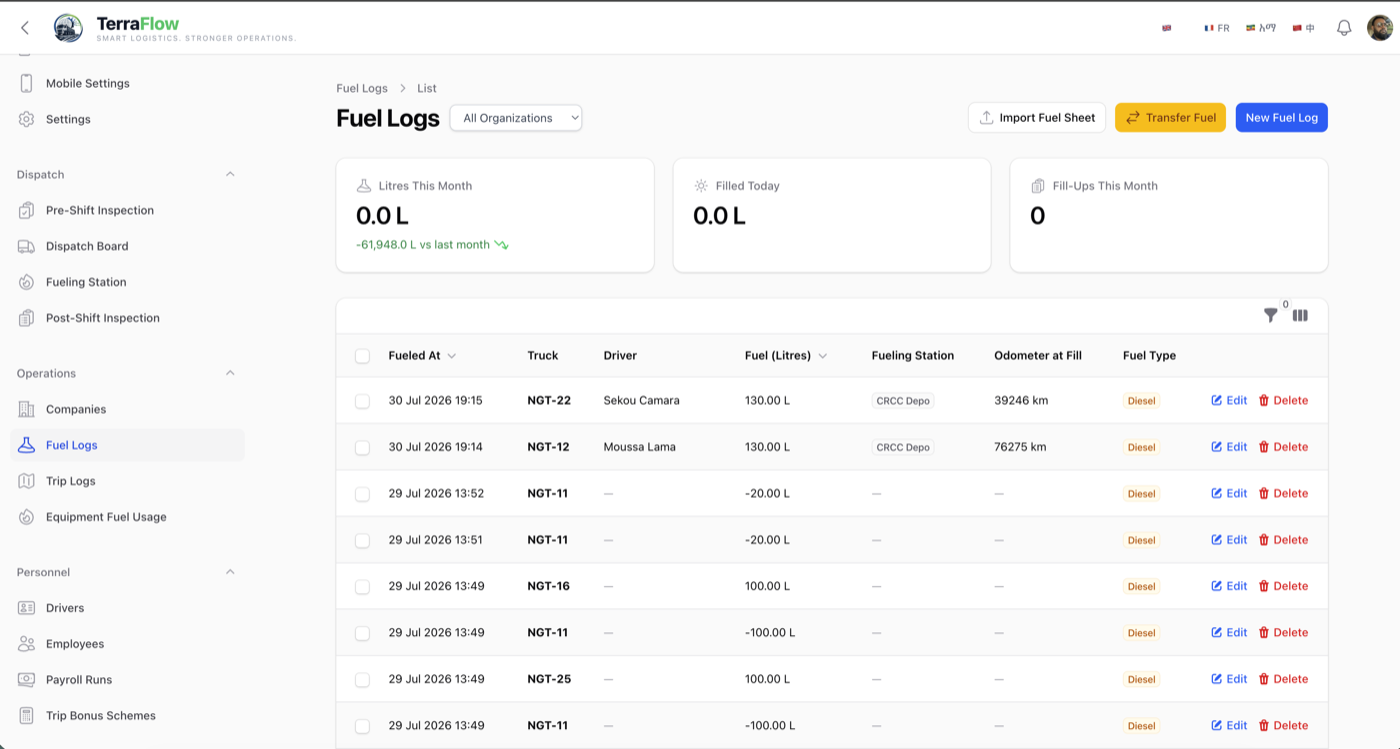
Task: Toggle table columns visibility icon
Action: [1300, 315]
